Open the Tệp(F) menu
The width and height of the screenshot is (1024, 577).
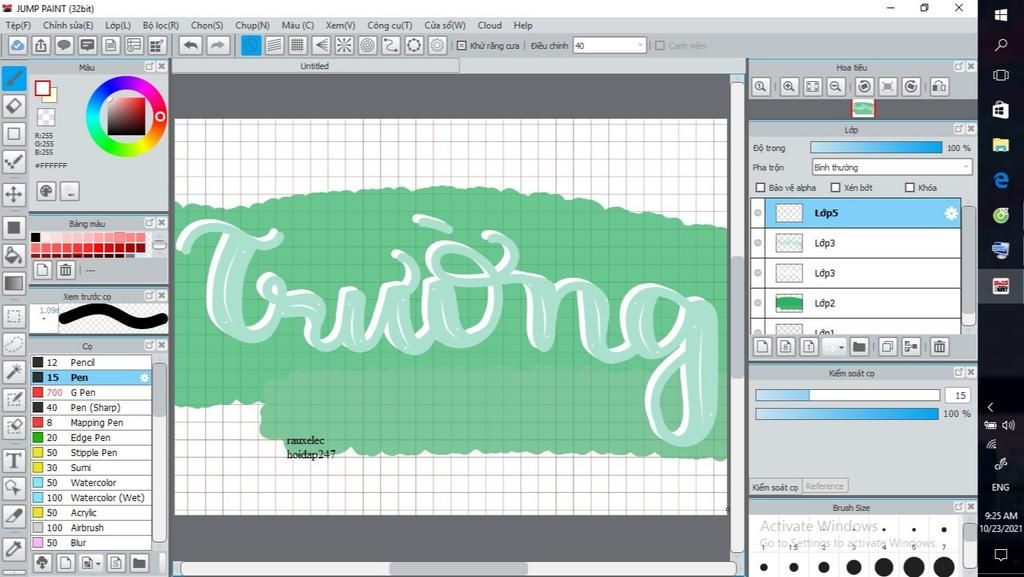click(18, 25)
